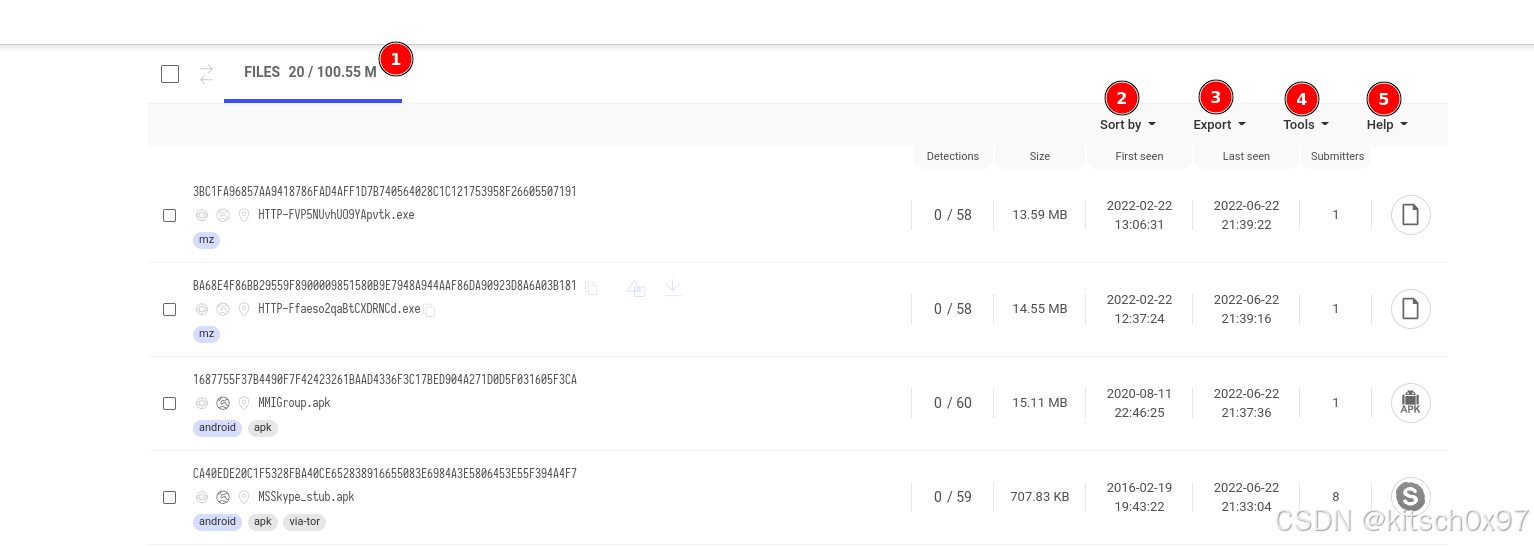Click network graph icon in MSSkype_stub.apk row
This screenshot has height=547, width=1534.
coord(223,497)
